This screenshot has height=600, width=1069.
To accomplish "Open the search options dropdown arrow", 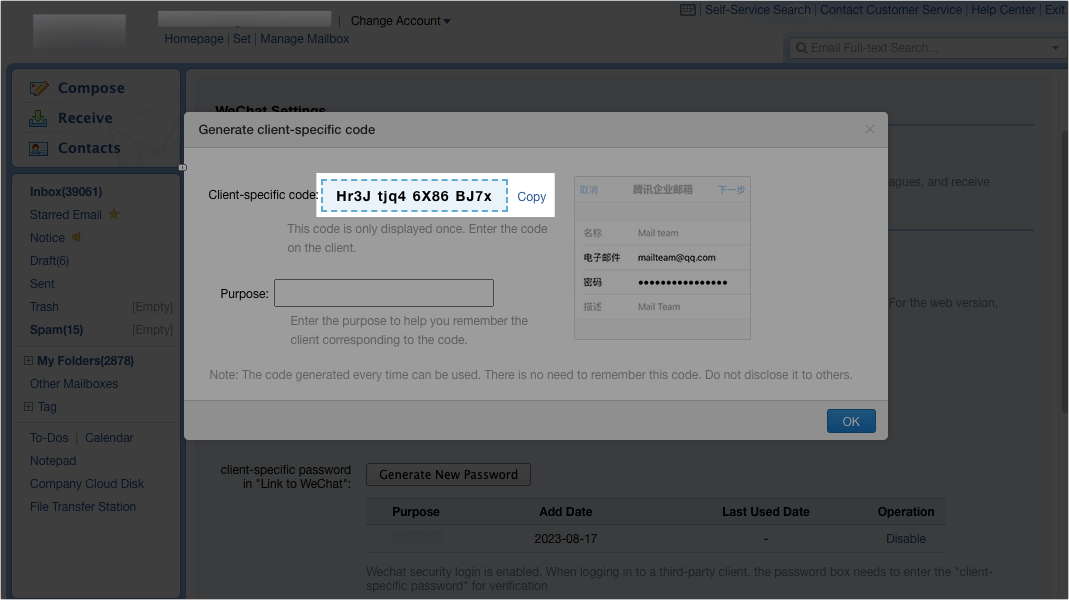I will click(1056, 47).
